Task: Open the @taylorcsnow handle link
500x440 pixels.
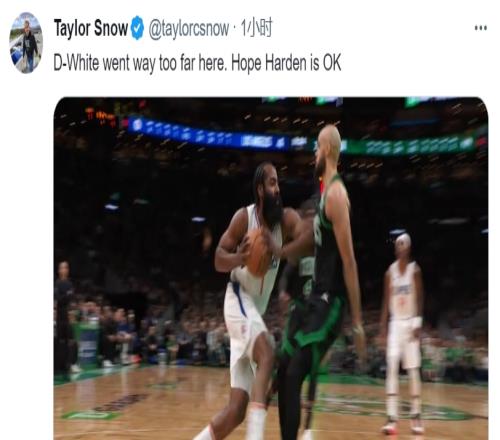Action: pyautogui.click(x=189, y=29)
